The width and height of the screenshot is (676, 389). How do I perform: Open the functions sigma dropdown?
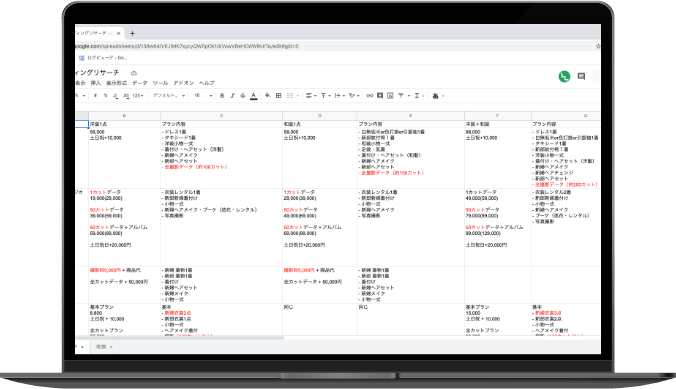[x=419, y=96]
